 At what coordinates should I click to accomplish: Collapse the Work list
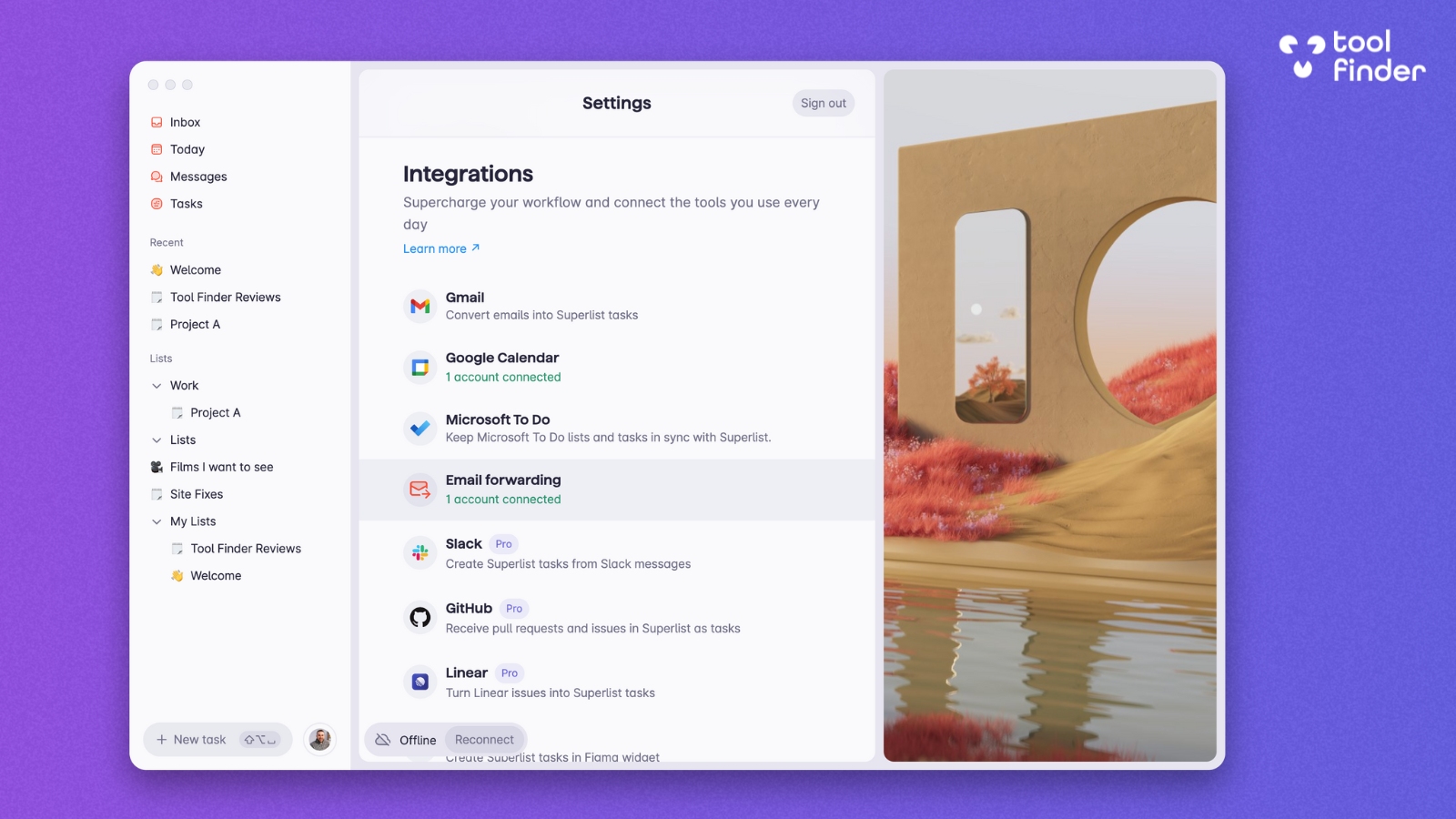pos(157,385)
